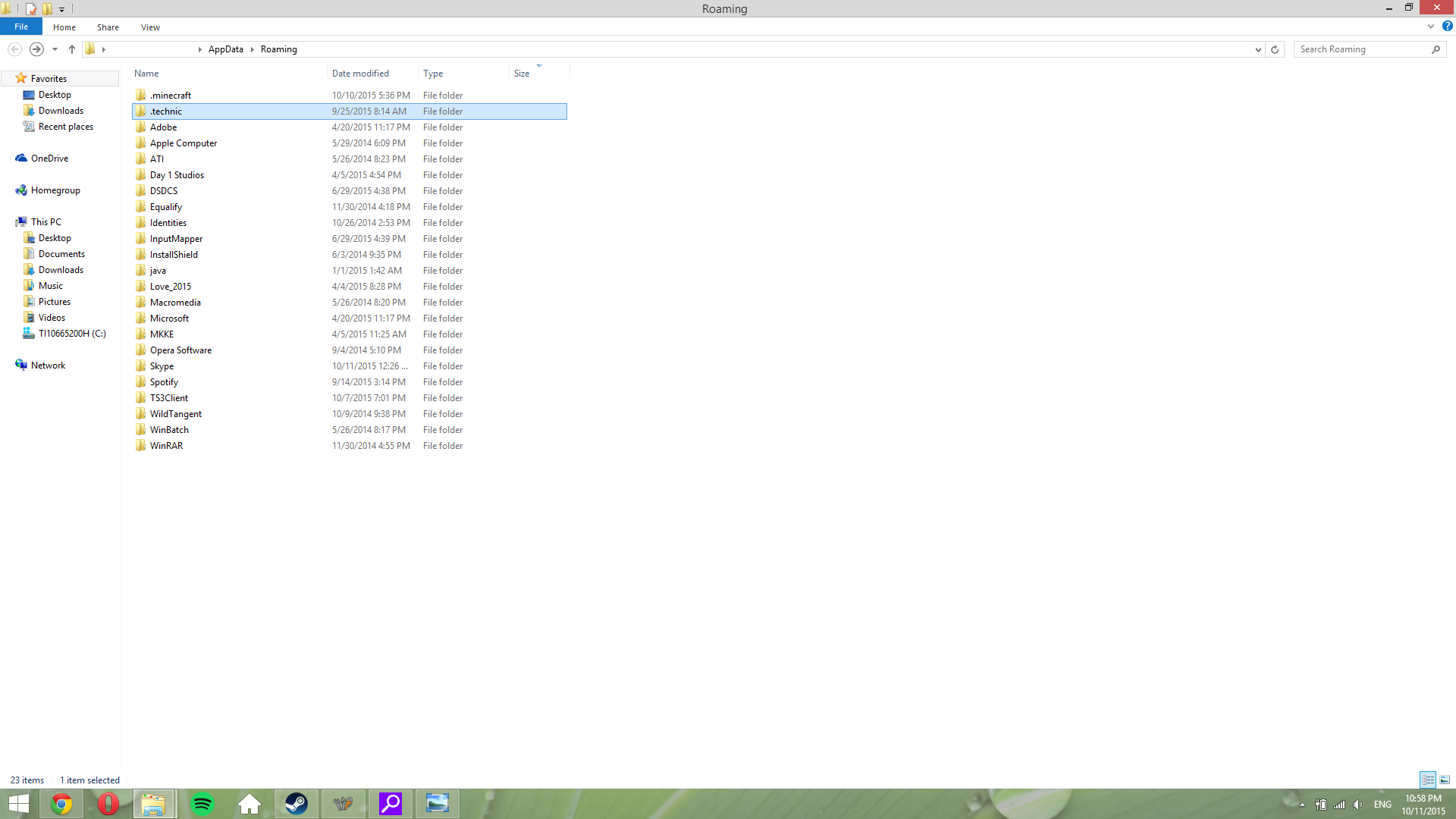Refresh the Roaming folder view

coord(1275,49)
